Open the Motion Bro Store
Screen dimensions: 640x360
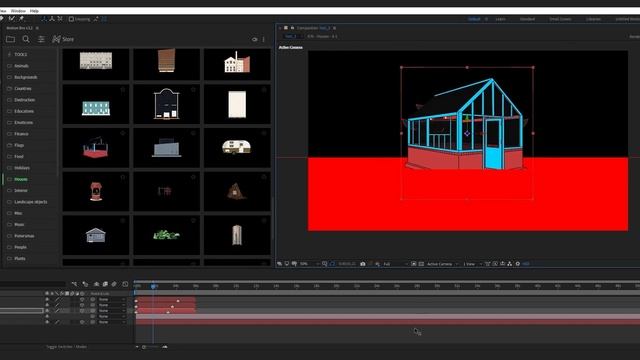coord(63,39)
